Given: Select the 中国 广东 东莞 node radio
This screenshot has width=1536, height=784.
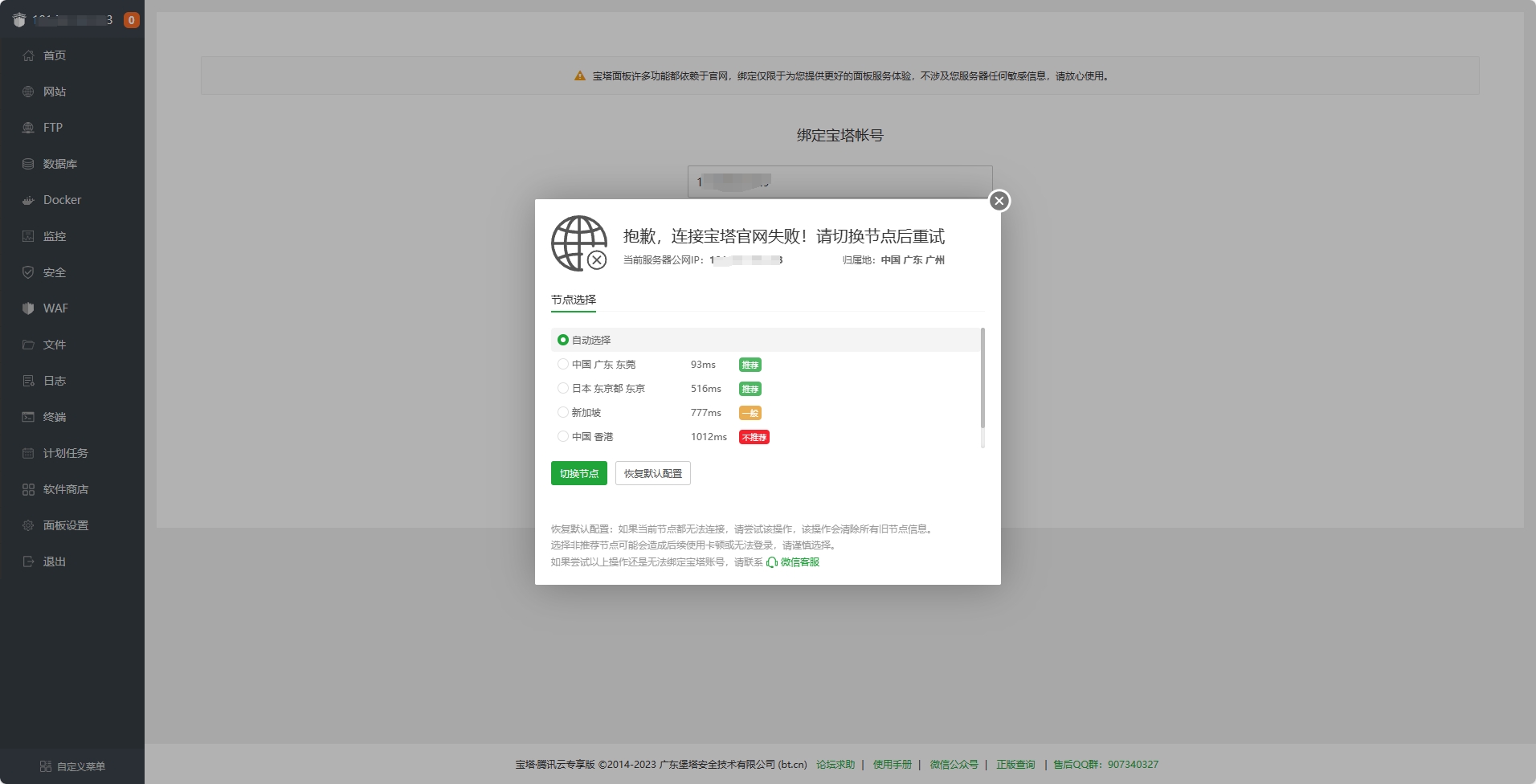Looking at the screenshot, I should coord(563,364).
